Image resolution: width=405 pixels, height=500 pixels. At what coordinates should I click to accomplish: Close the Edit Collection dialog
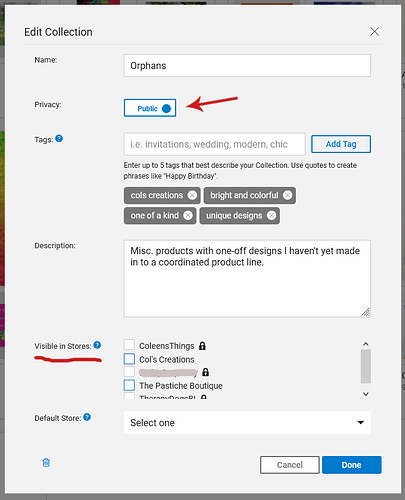coord(375,32)
